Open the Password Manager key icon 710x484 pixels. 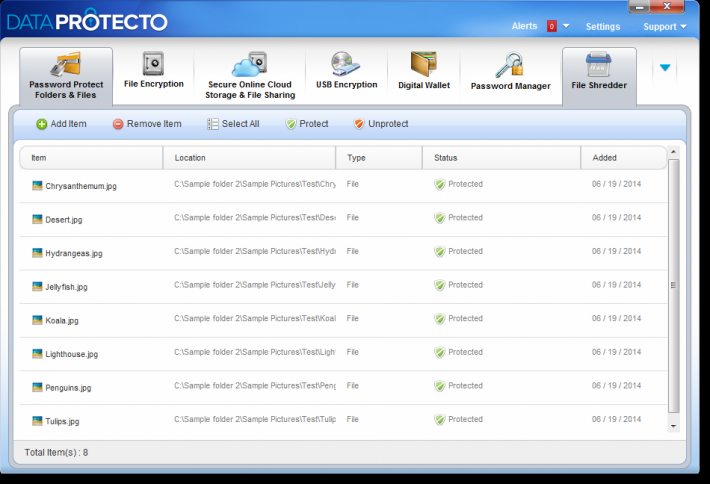[x=509, y=65]
